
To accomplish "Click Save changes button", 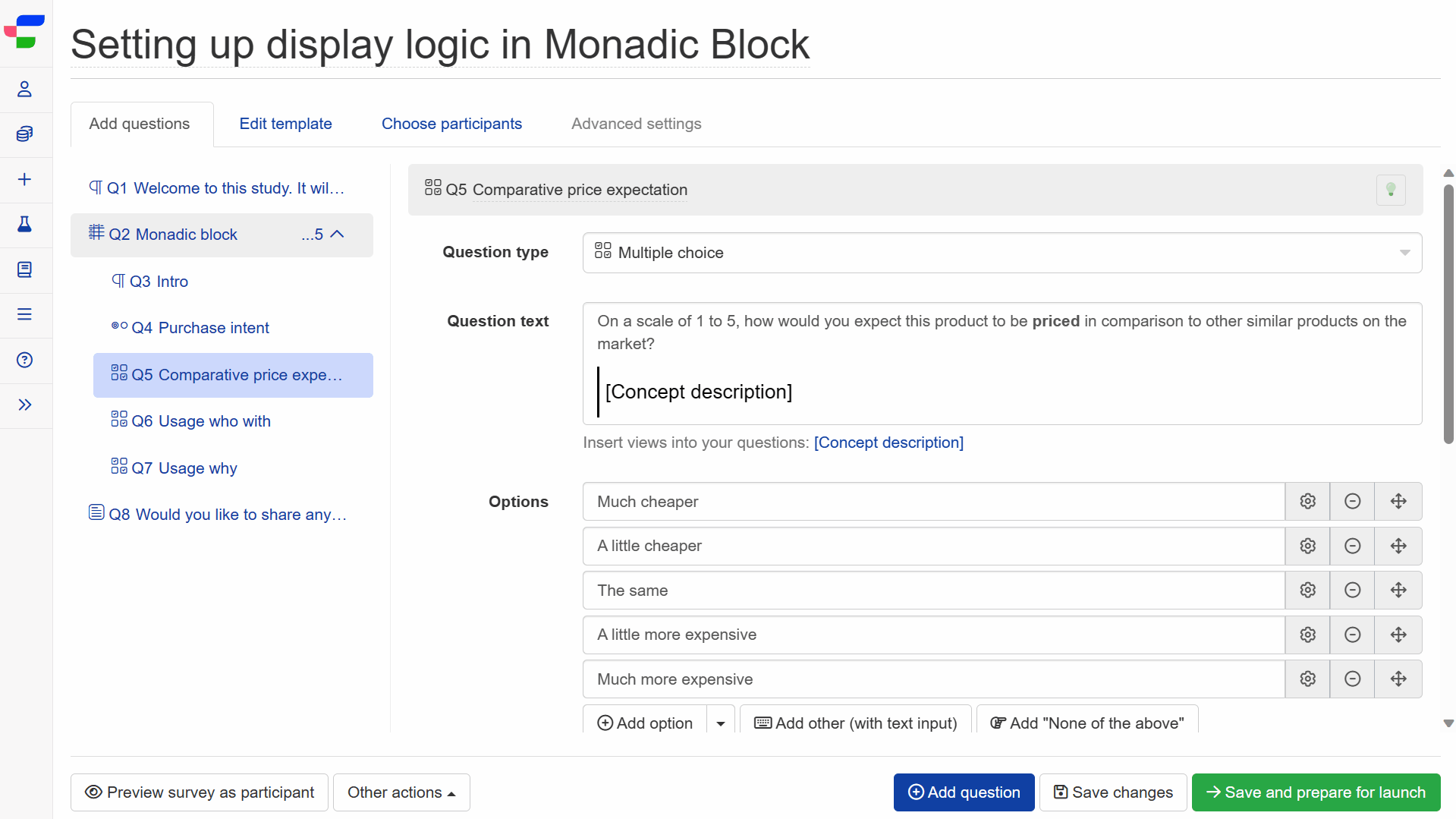I will (1113, 792).
